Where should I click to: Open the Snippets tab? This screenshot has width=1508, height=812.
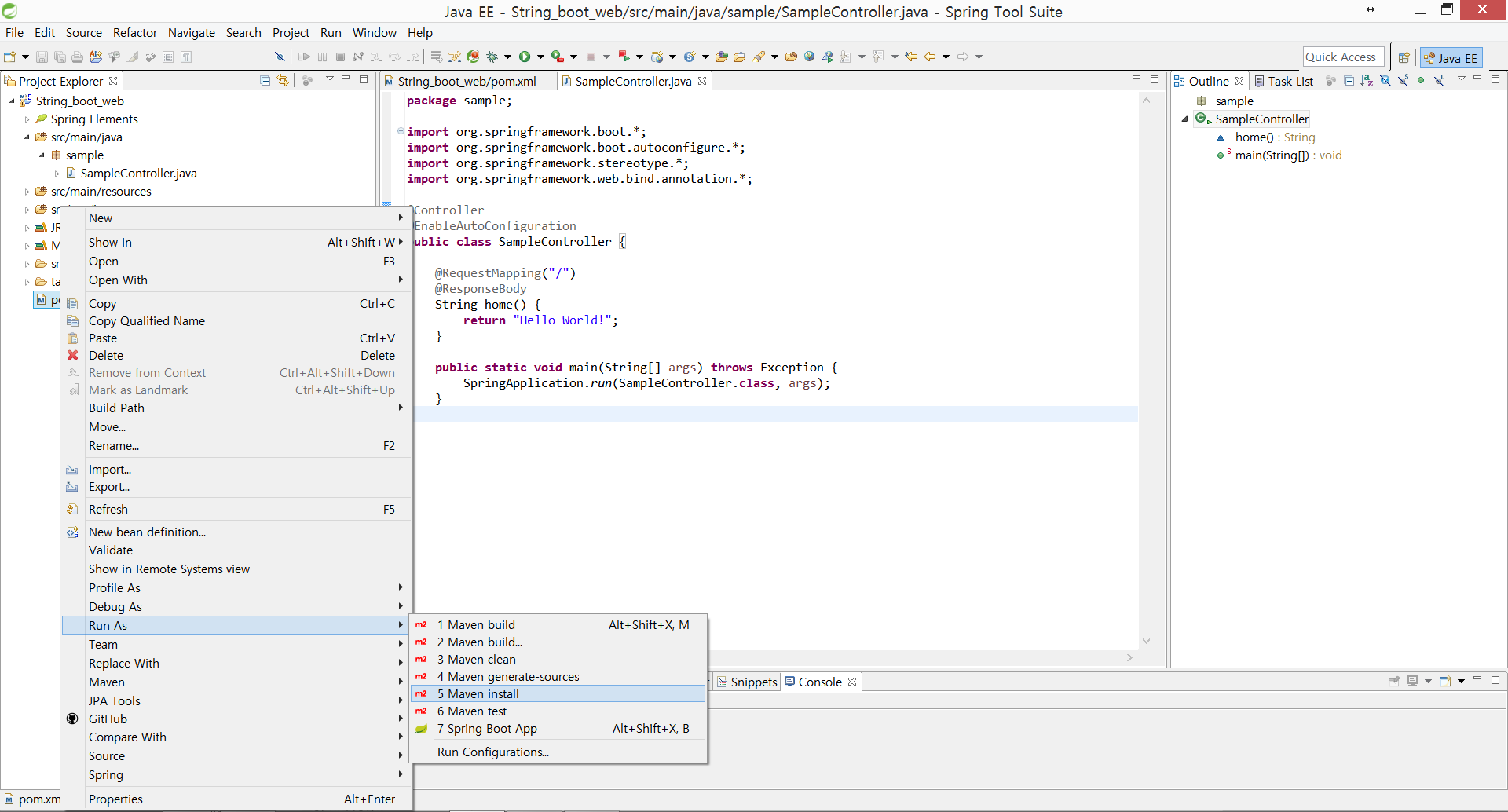tap(747, 682)
